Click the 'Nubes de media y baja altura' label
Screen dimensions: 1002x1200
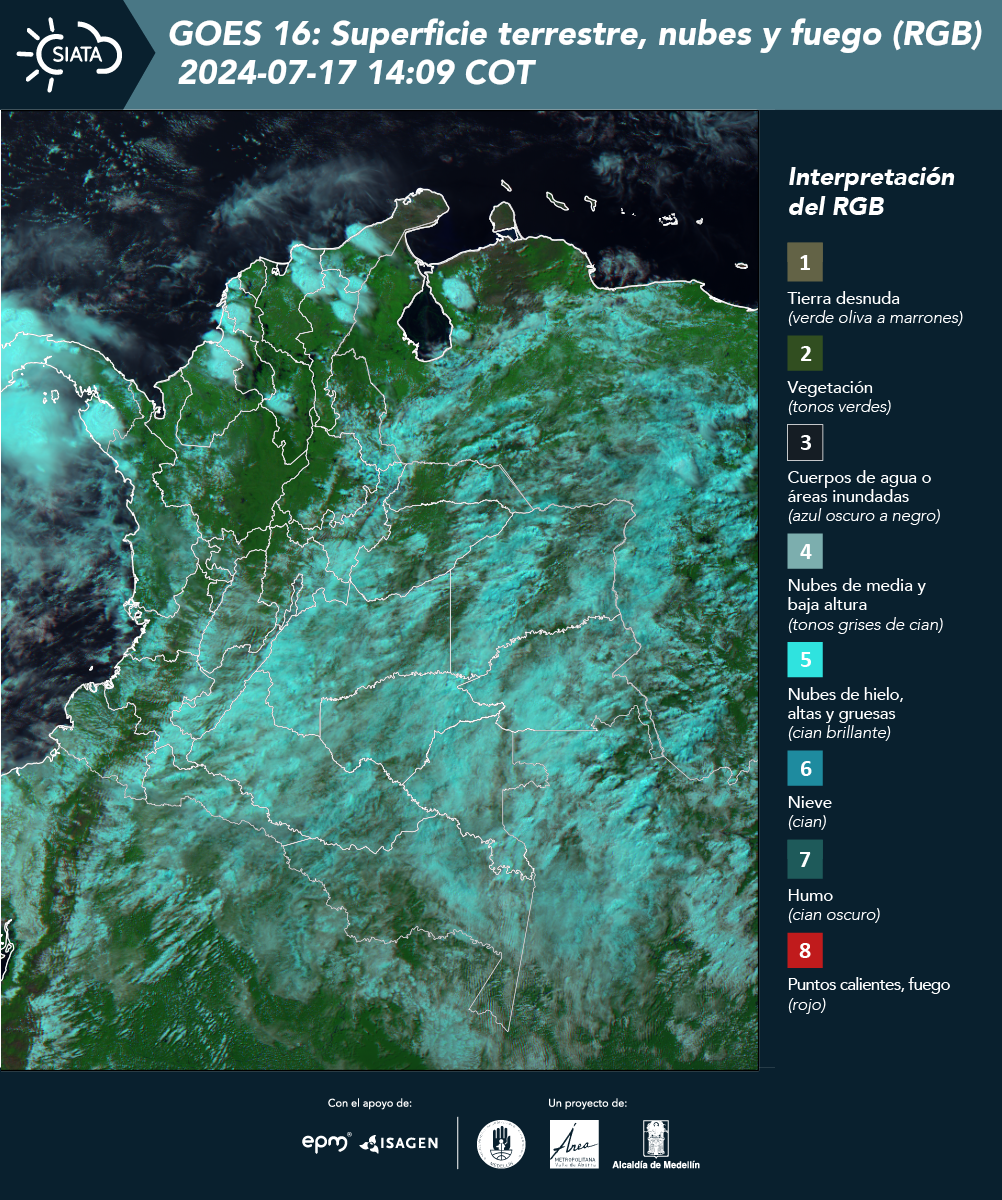(x=857, y=595)
